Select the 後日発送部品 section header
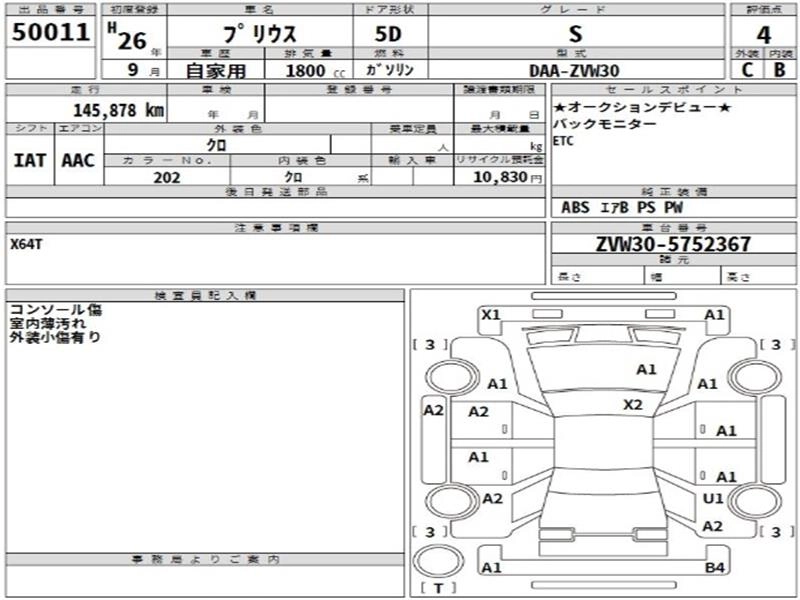Viewport: 800px width, 600px height. (x=276, y=192)
